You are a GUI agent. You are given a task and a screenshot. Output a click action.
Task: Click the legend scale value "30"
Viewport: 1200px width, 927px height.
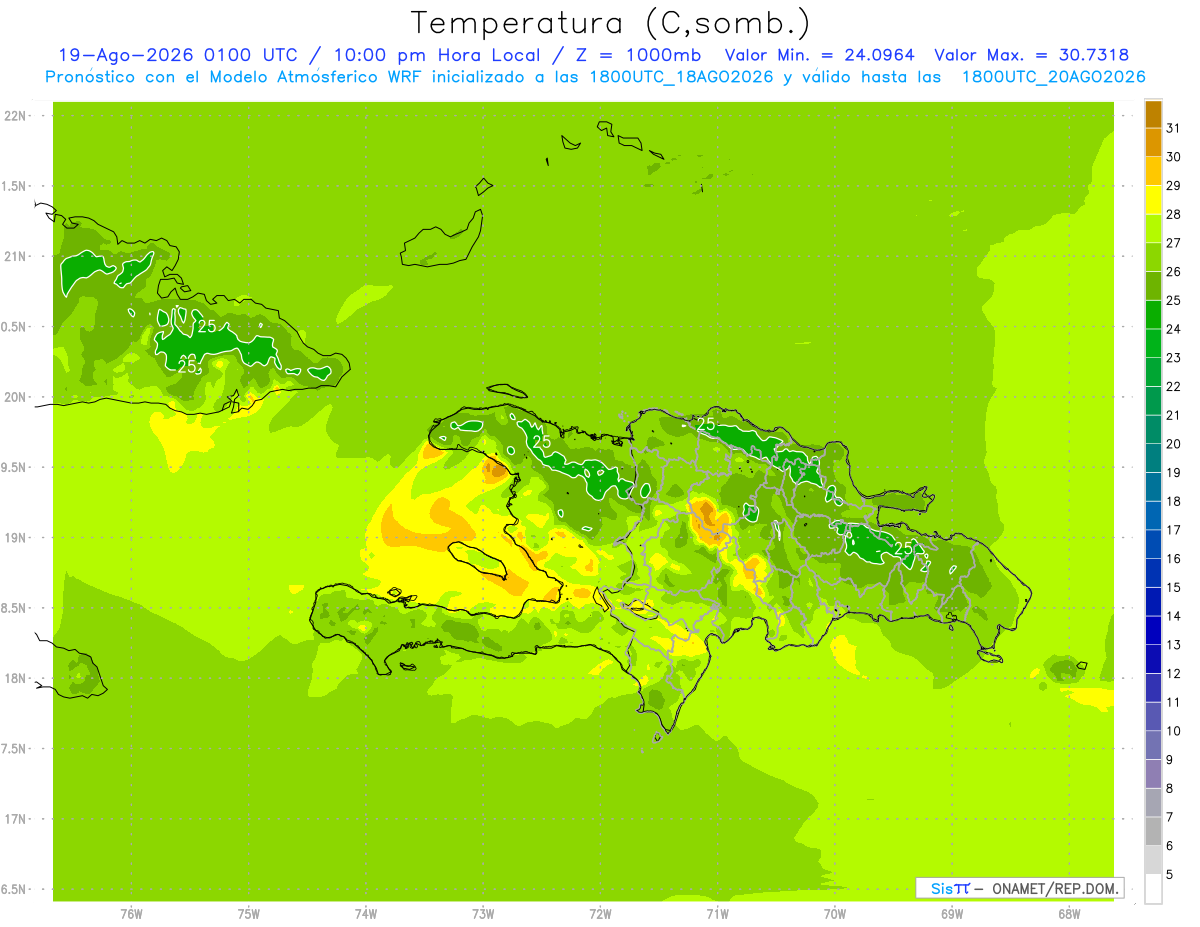(1174, 157)
